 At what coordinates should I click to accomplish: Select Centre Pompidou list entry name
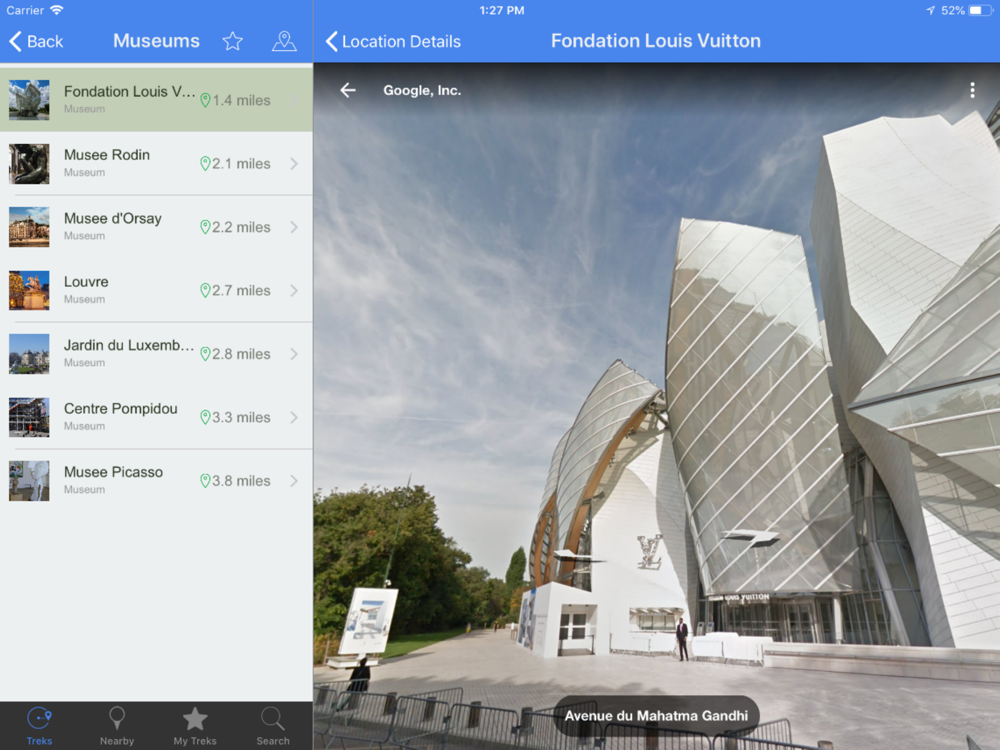[x=121, y=409]
